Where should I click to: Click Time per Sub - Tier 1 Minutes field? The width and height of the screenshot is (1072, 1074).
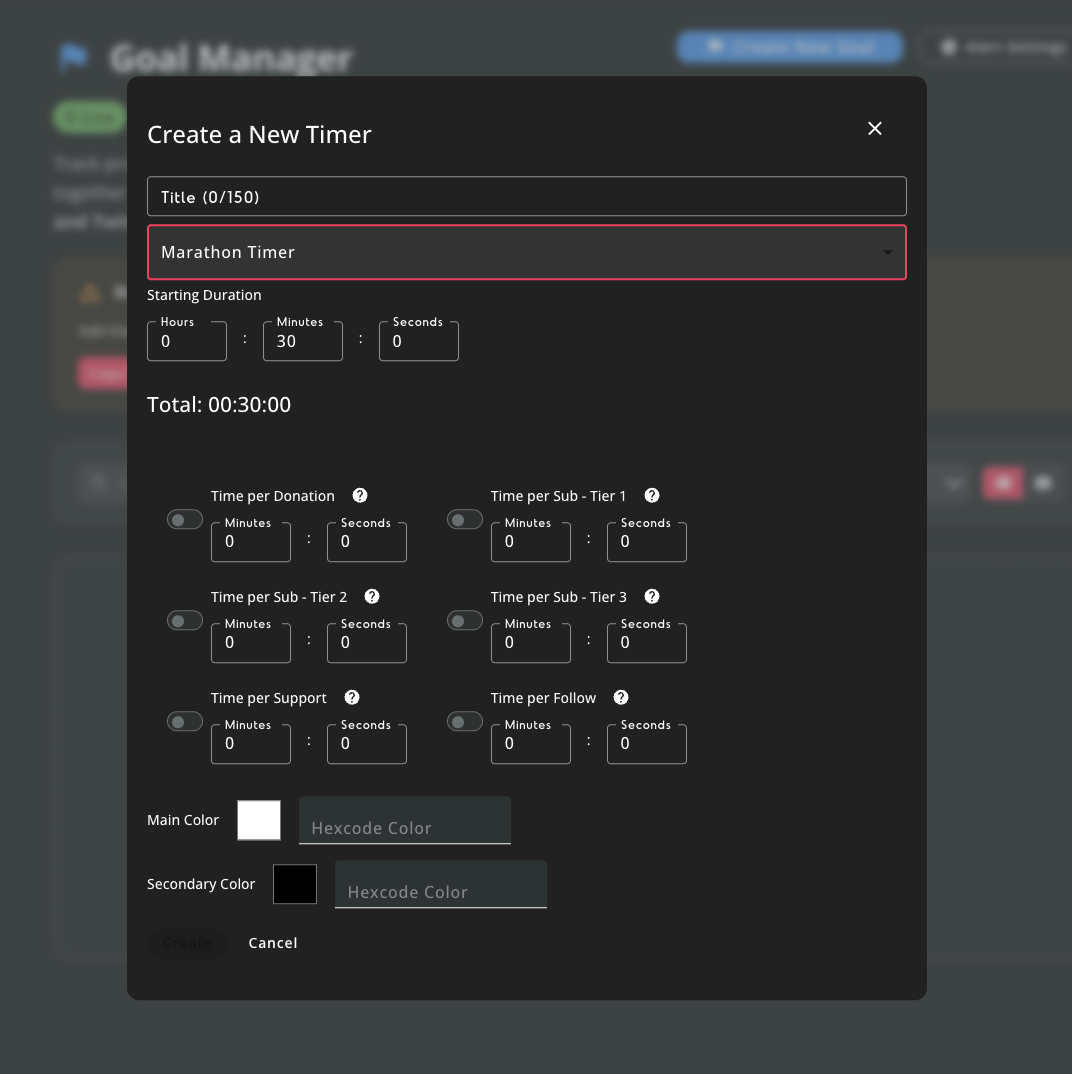click(x=531, y=541)
